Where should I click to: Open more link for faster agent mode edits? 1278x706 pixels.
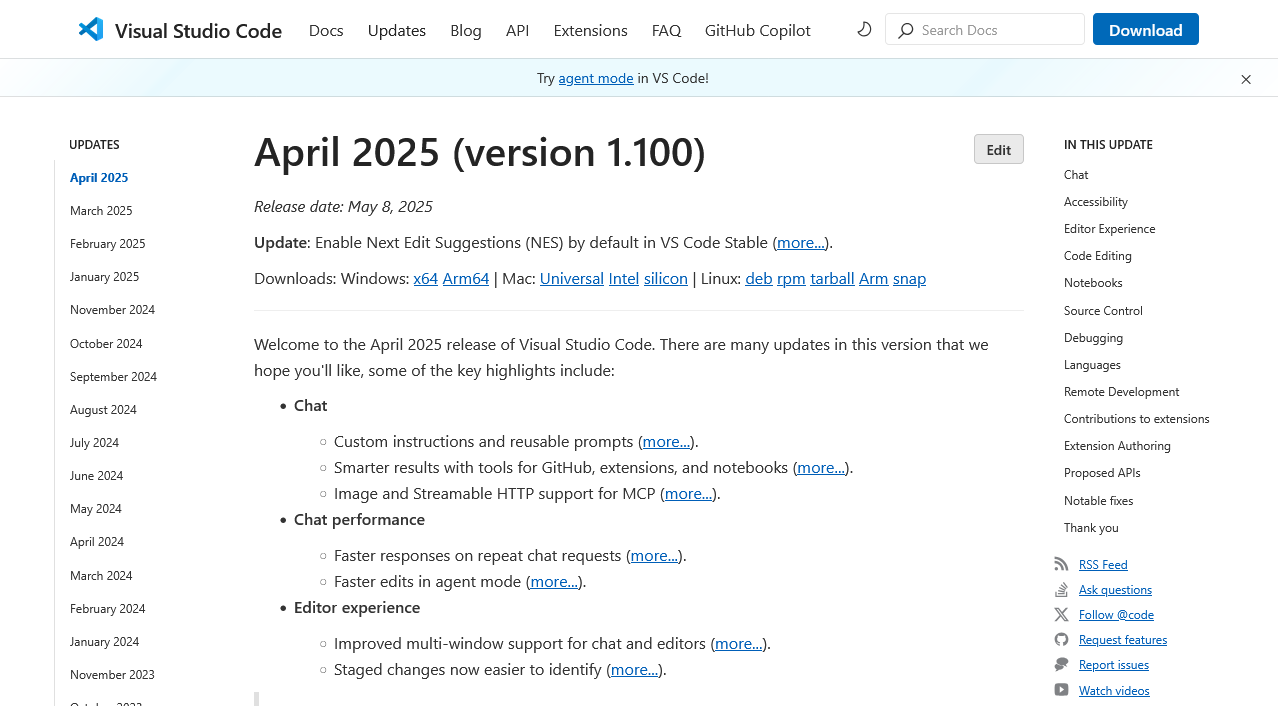coord(554,582)
